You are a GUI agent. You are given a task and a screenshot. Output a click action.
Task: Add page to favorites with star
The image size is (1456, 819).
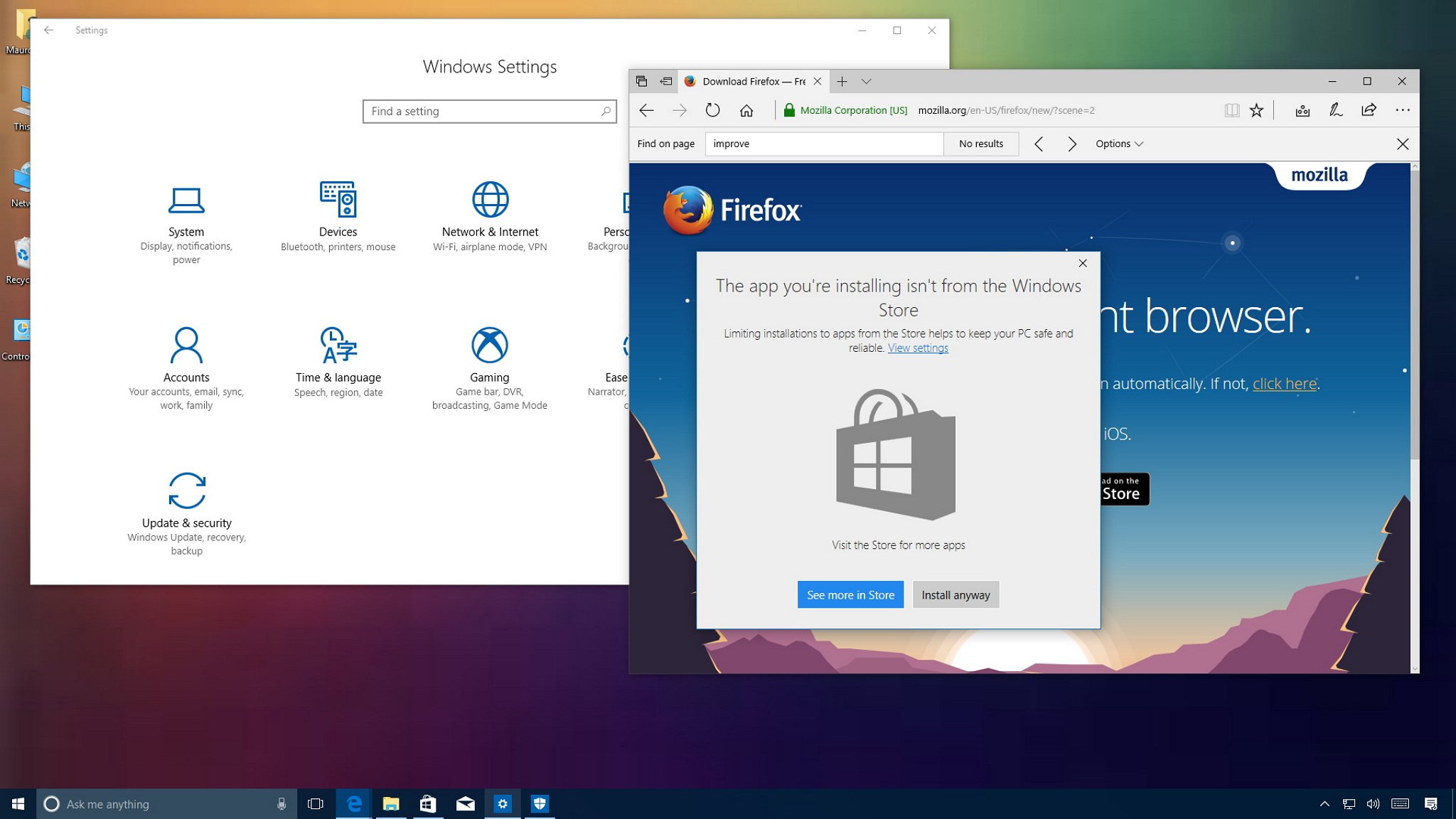[x=1256, y=110]
